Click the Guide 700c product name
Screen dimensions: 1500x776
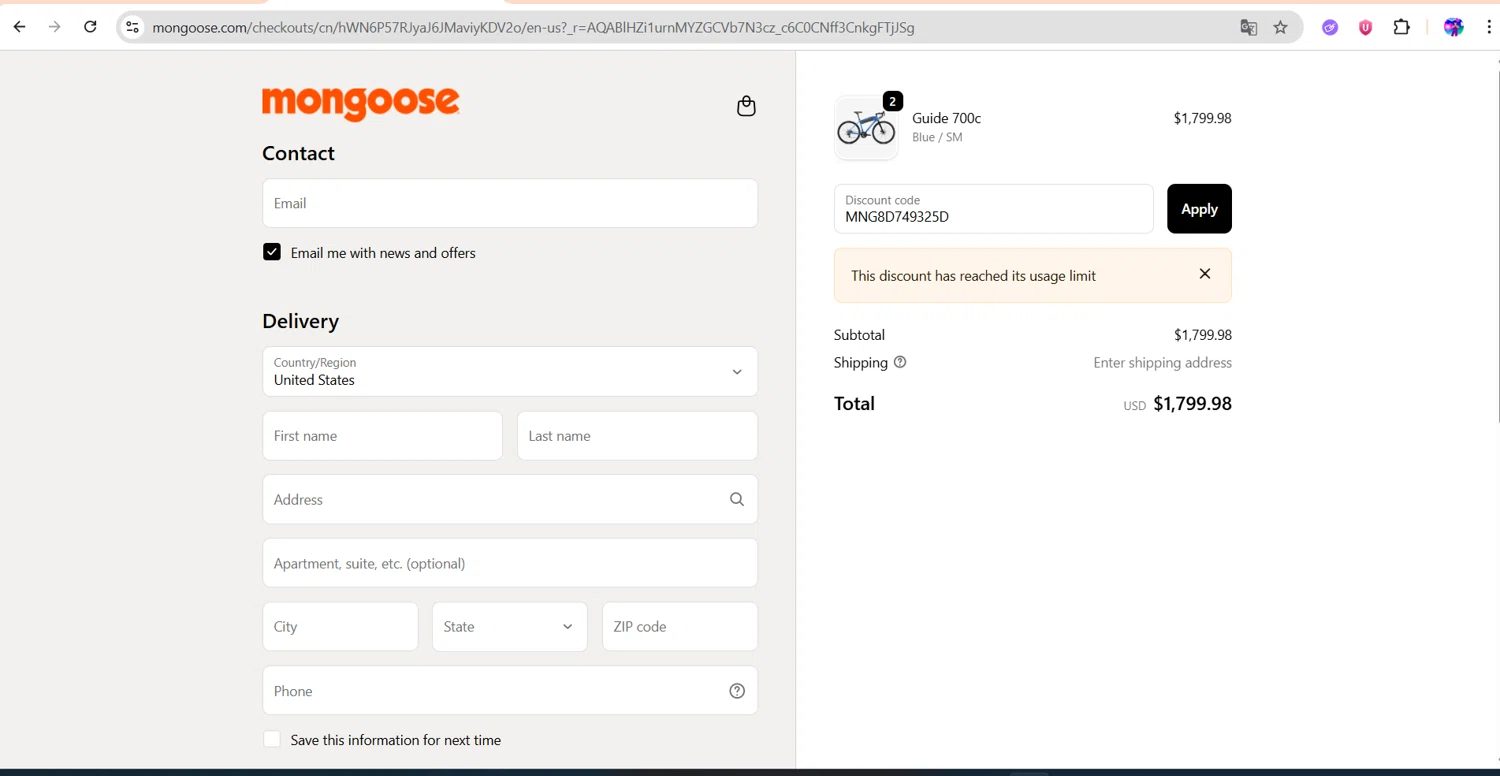point(946,118)
